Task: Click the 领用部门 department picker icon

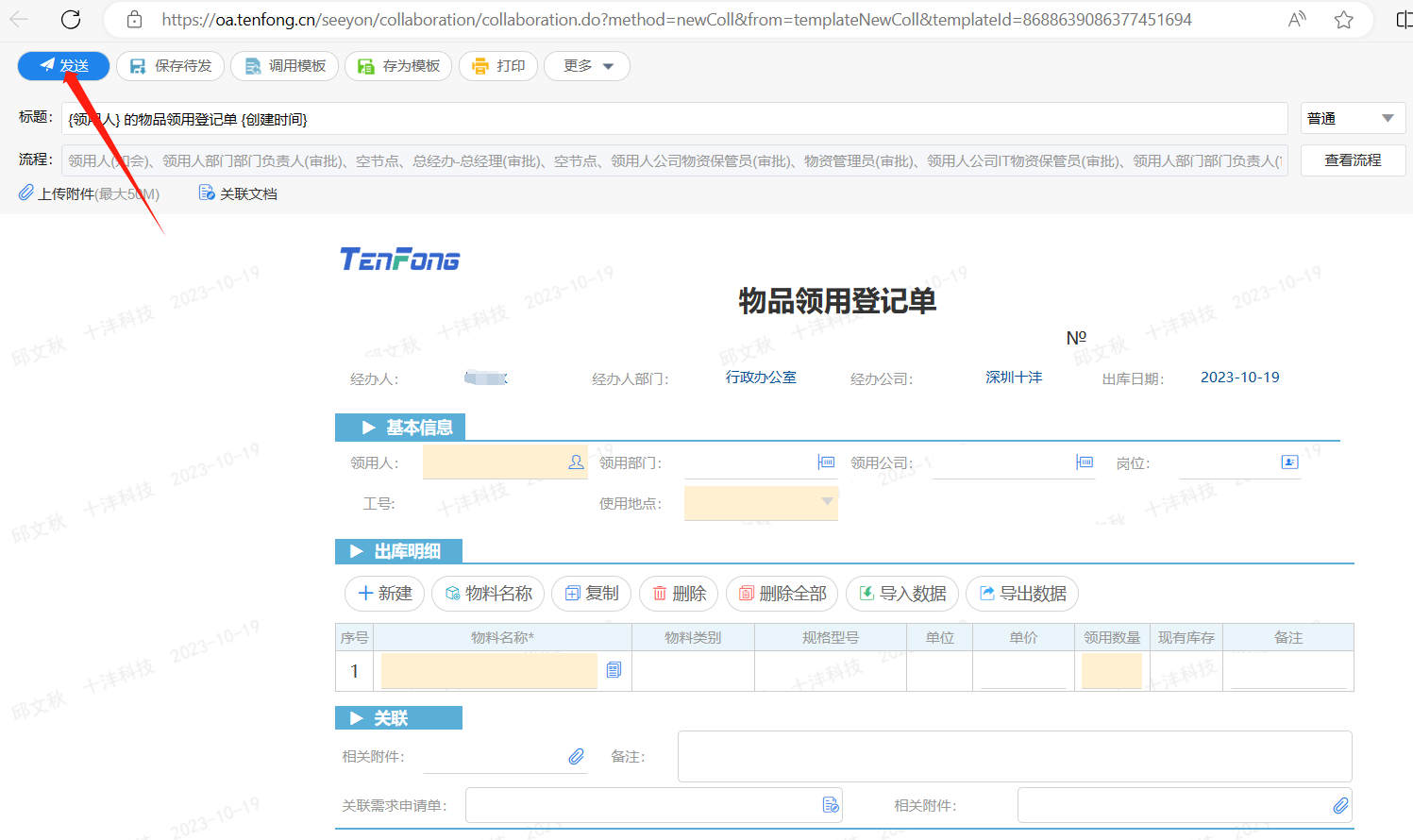Action: pyautogui.click(x=826, y=462)
